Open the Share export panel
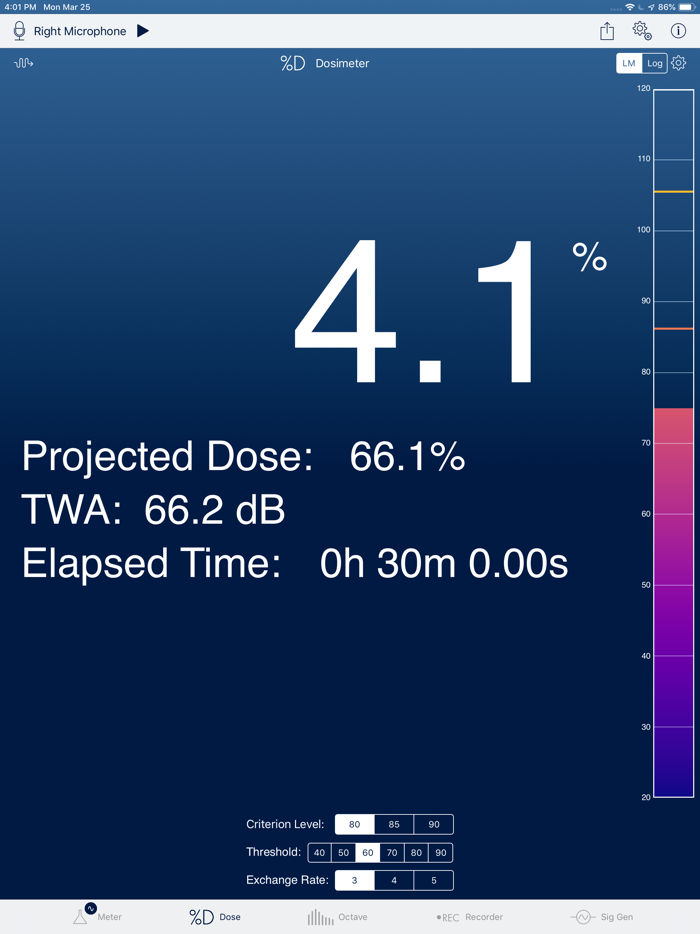Viewport: 700px width, 934px height. click(607, 31)
